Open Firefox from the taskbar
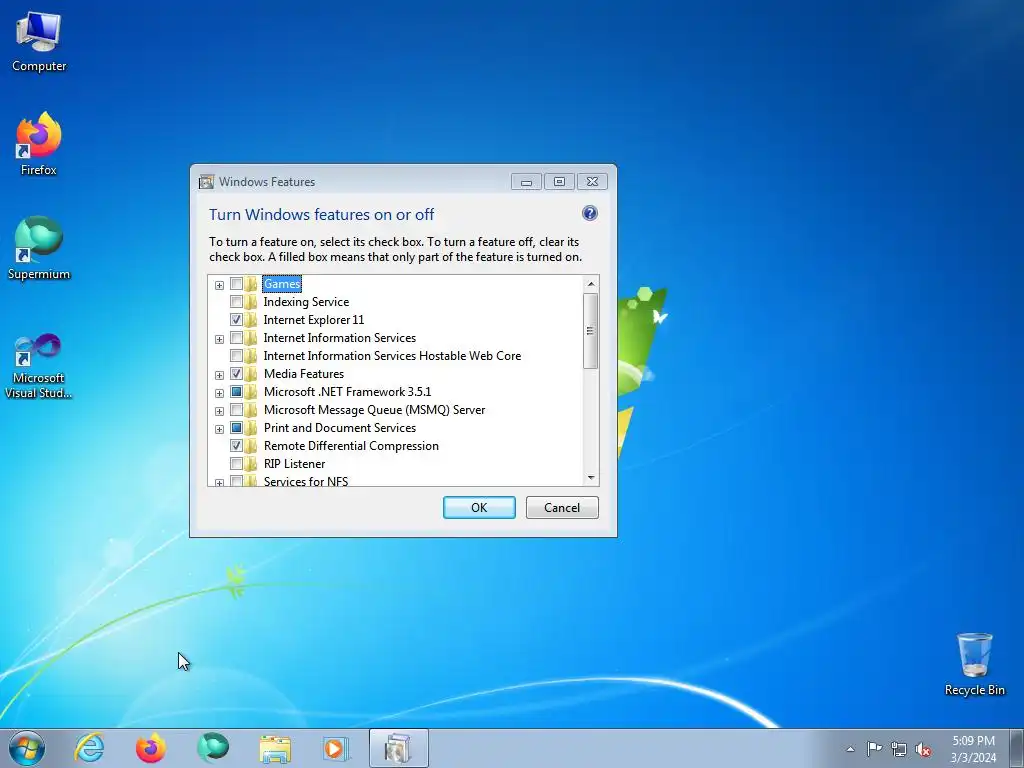 (x=151, y=748)
